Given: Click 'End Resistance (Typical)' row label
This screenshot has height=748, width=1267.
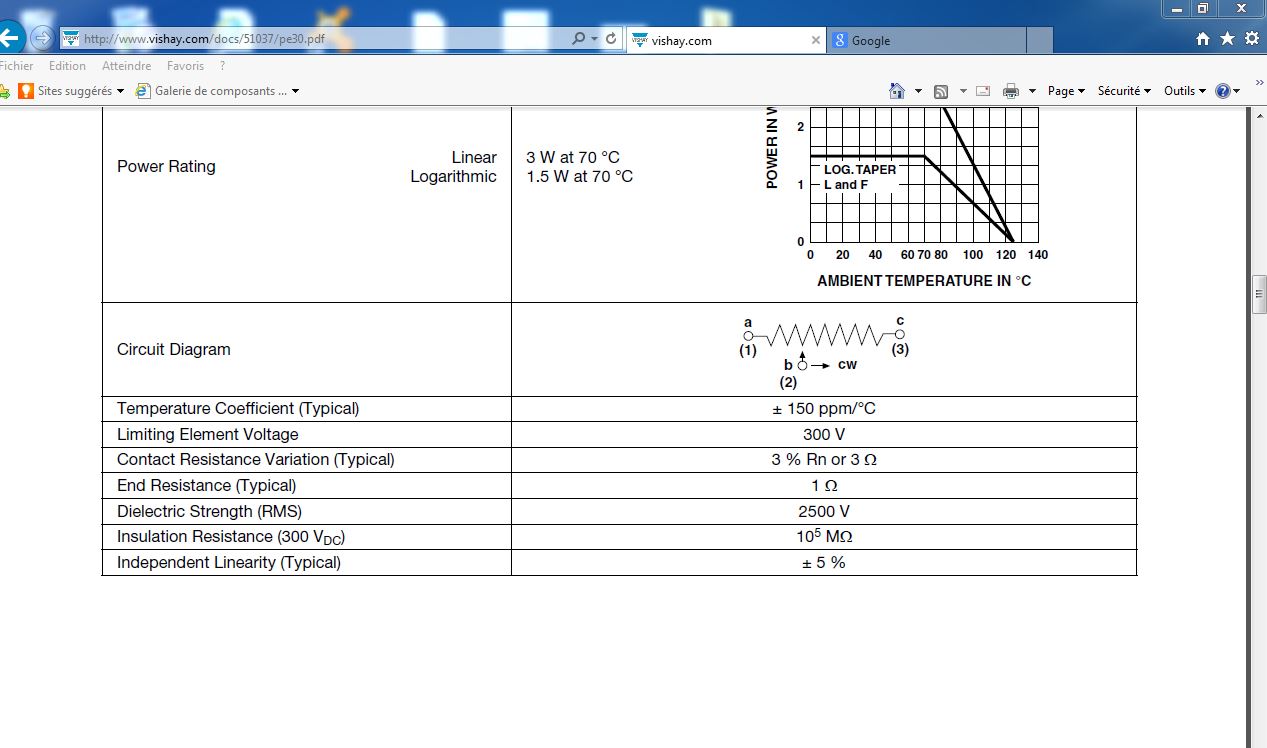Looking at the screenshot, I should [207, 485].
